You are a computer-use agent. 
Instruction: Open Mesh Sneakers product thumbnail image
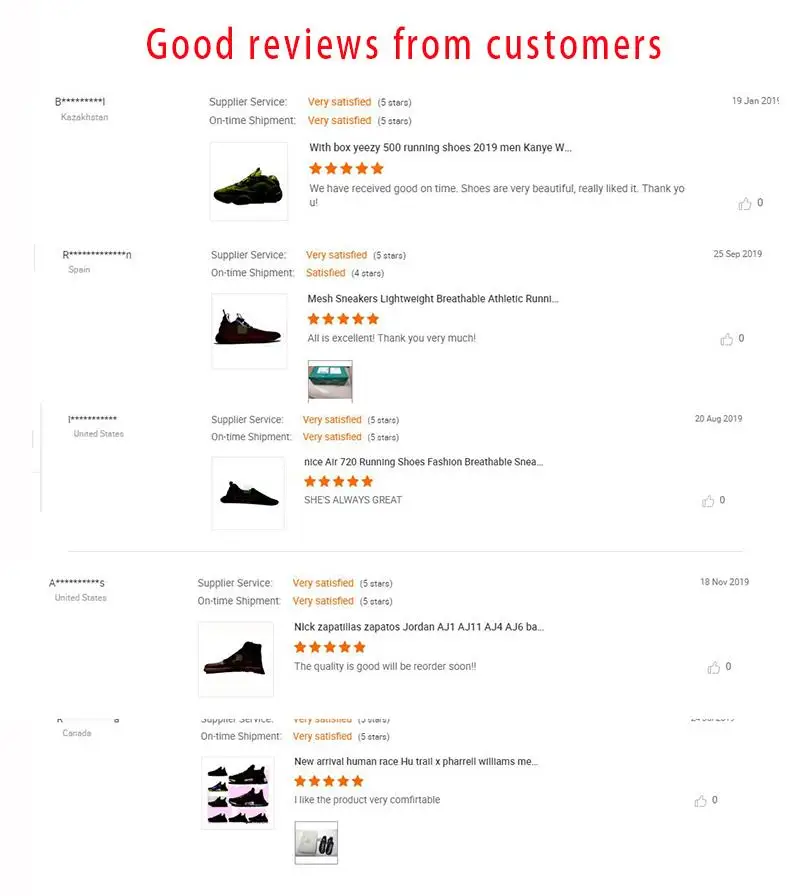(249, 330)
